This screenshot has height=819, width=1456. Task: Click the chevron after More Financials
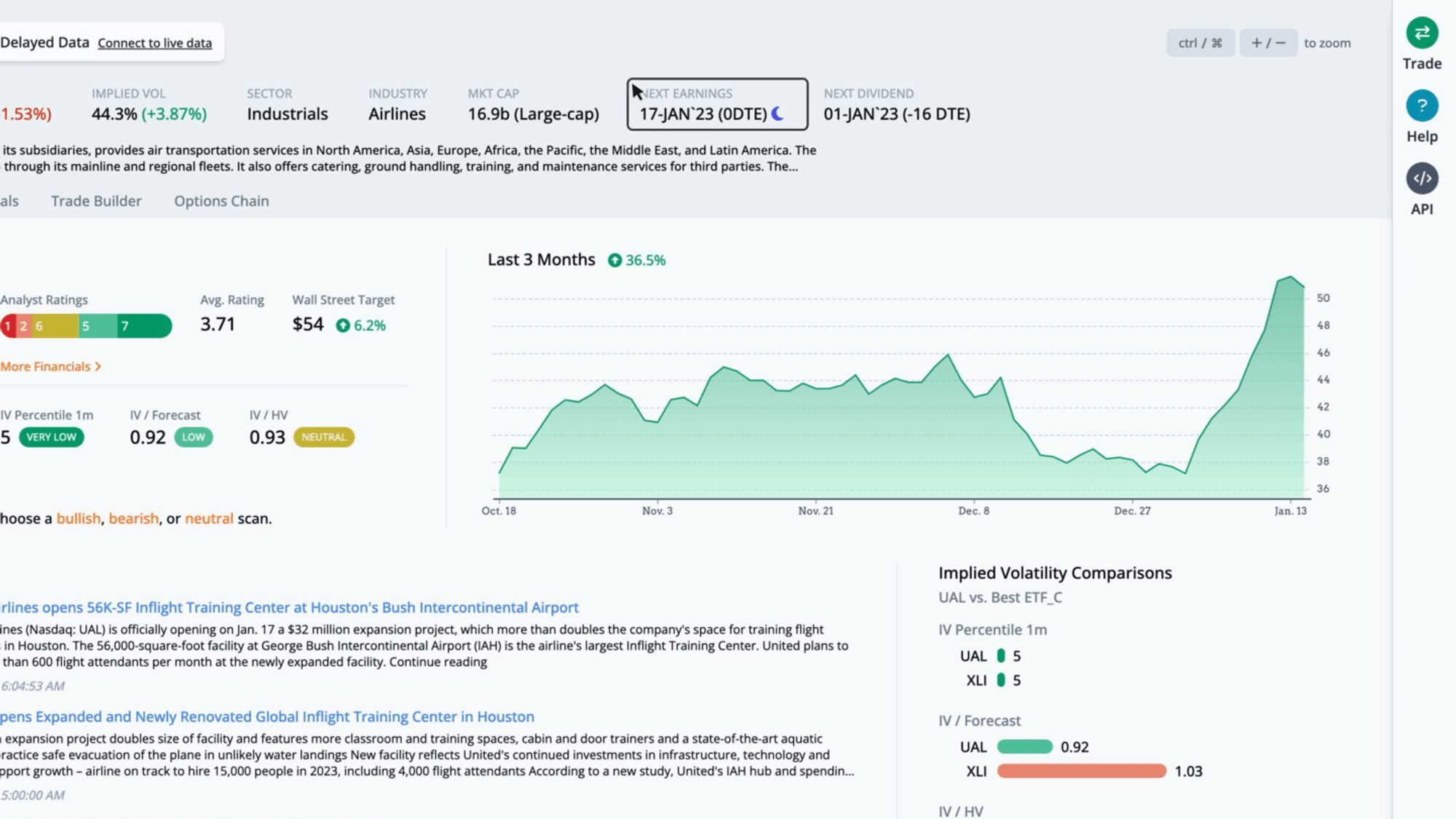pos(98,366)
